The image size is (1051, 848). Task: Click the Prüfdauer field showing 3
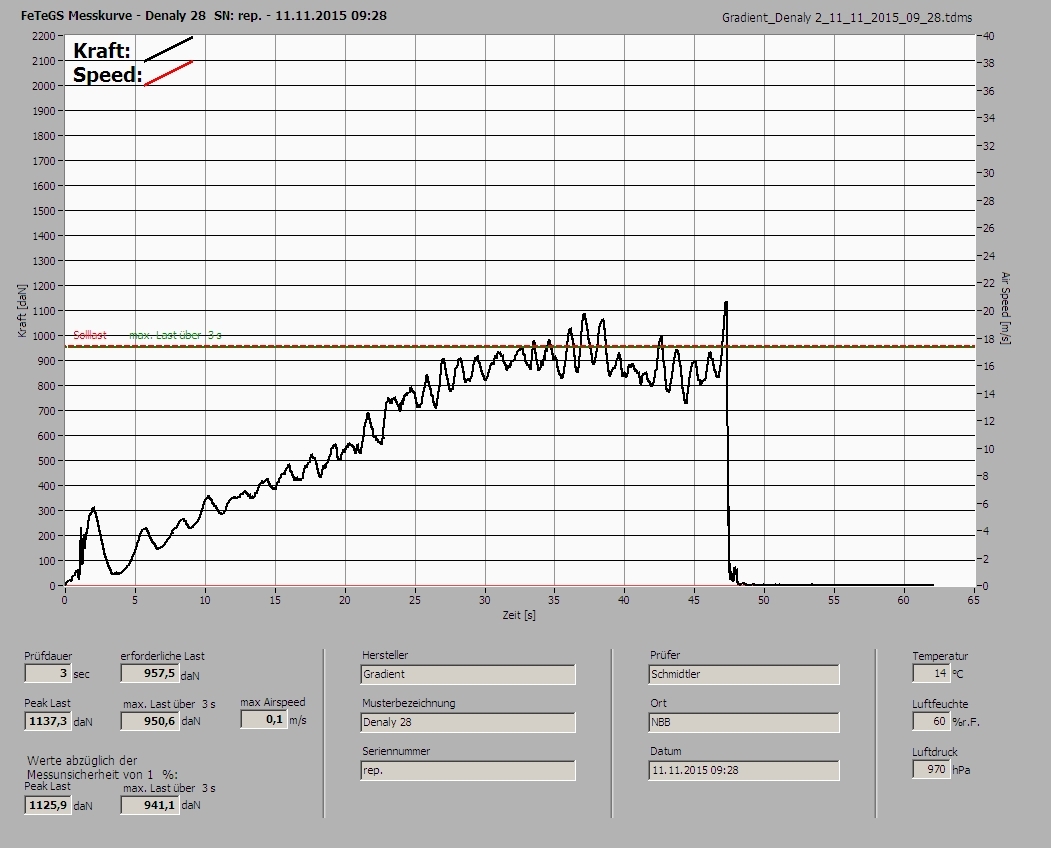click(x=47, y=673)
